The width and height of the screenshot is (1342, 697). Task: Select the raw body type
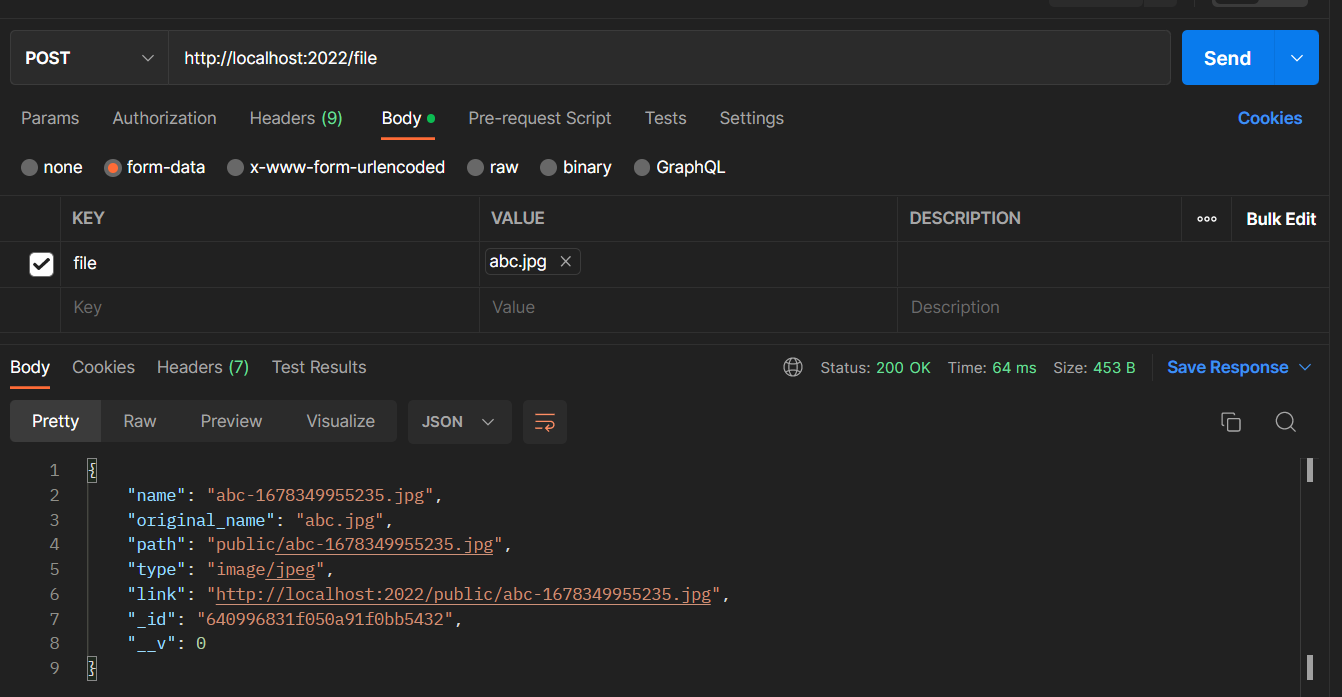(493, 167)
